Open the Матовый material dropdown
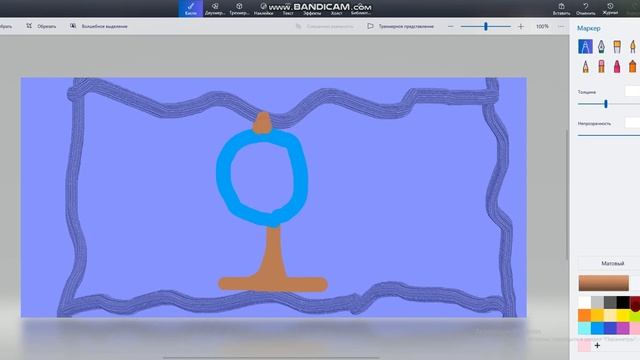 click(x=609, y=263)
